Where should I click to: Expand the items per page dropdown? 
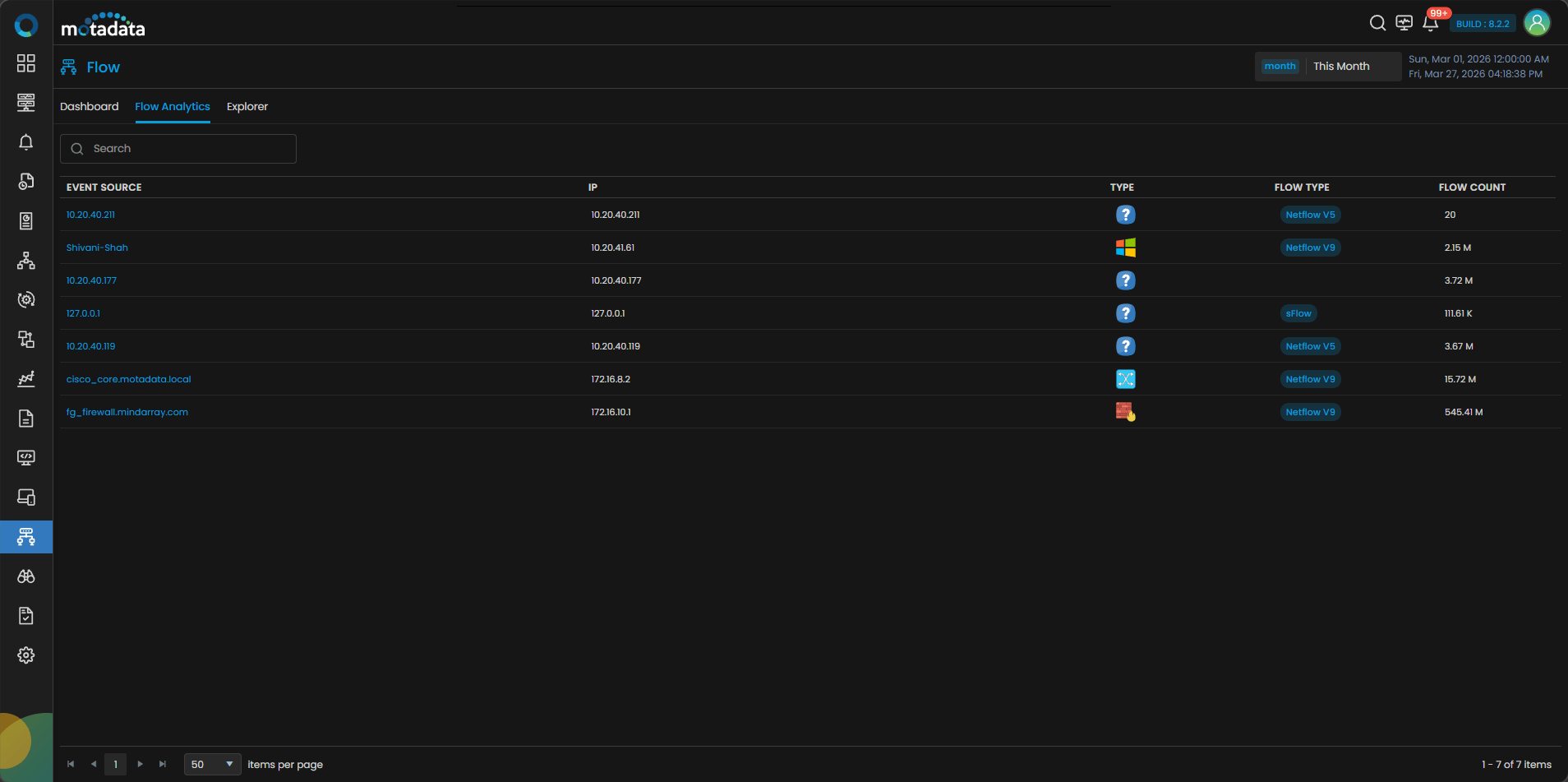pos(212,764)
